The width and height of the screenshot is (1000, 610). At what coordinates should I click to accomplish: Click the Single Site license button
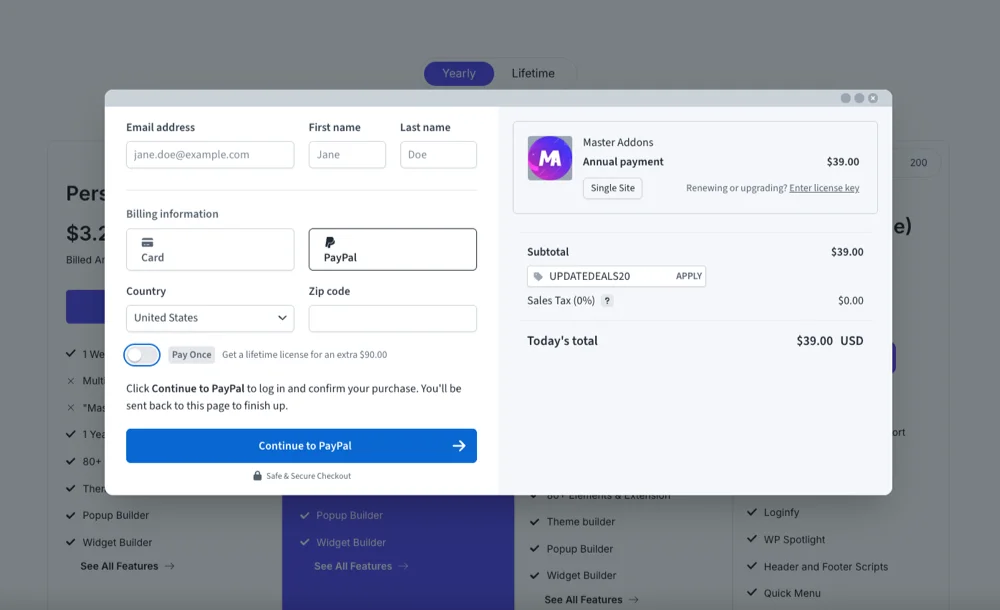612,188
